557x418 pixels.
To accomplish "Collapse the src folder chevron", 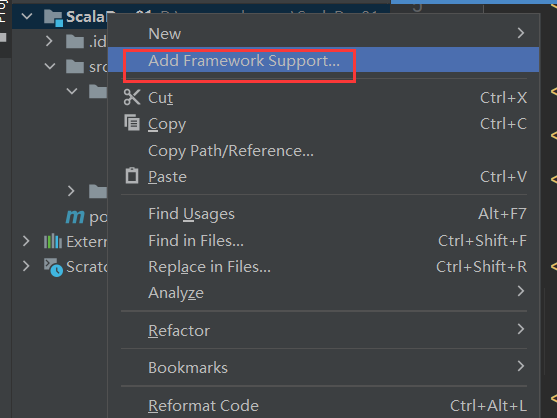I will [50, 66].
